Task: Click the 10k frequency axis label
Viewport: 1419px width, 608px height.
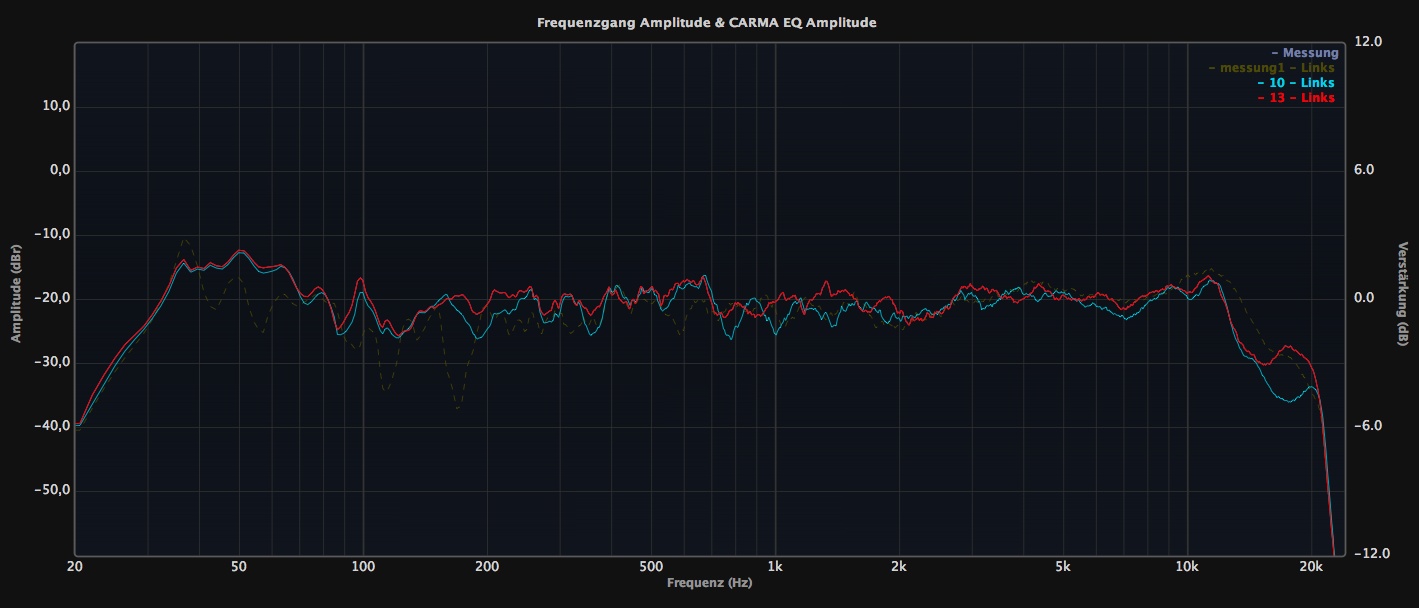Action: pos(1187,567)
